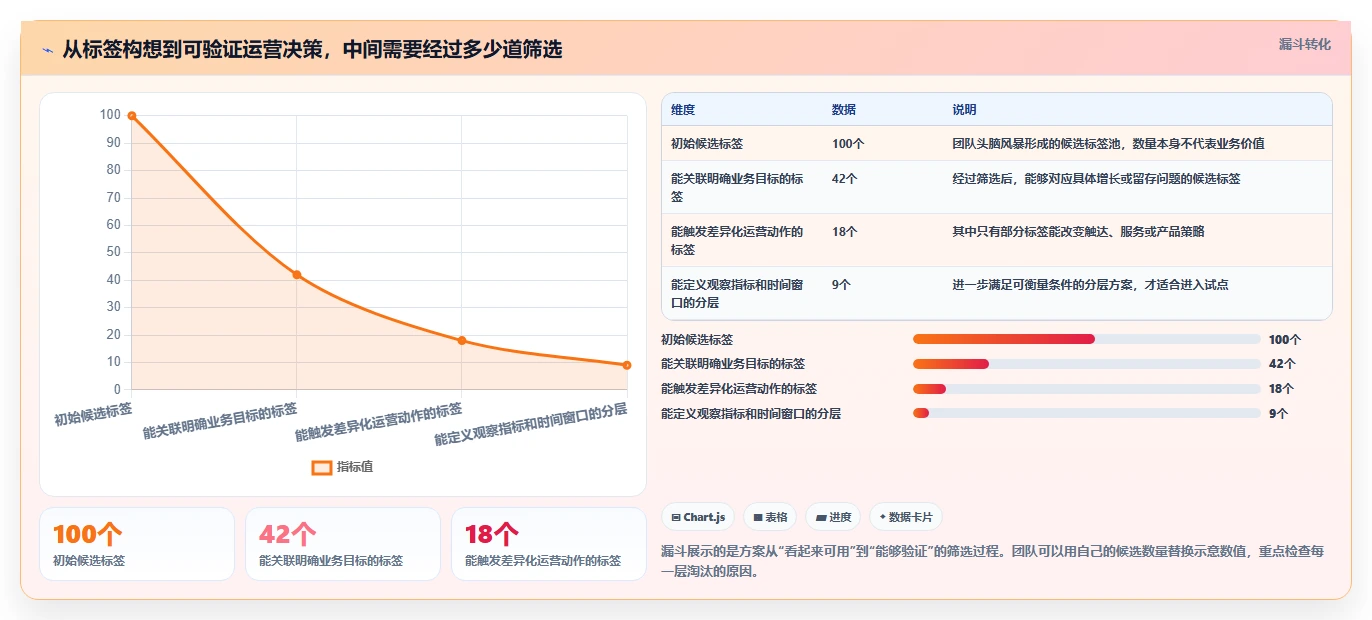The image size is (1372, 620).
Task: Open the 42个 data card
Action: (x=343, y=544)
